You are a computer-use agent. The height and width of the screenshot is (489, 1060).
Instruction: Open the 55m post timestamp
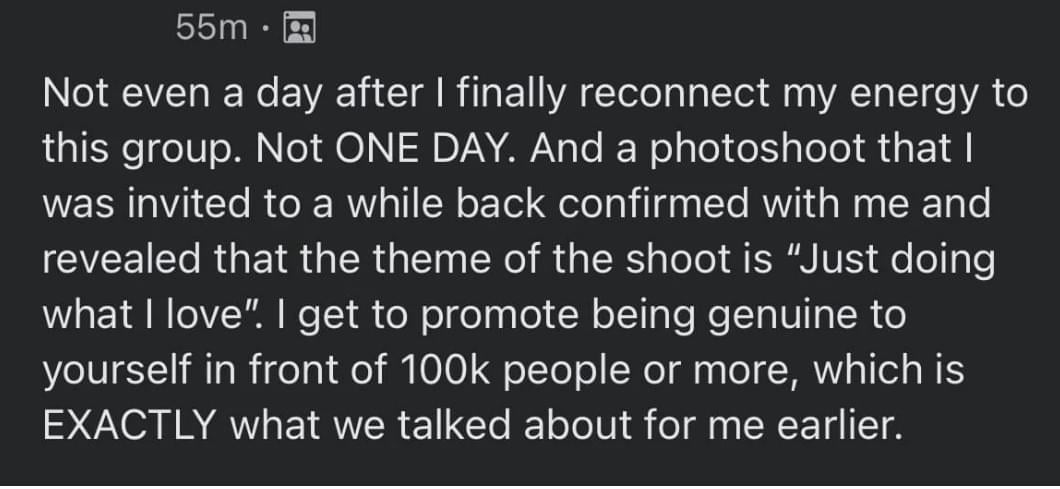click(212, 28)
